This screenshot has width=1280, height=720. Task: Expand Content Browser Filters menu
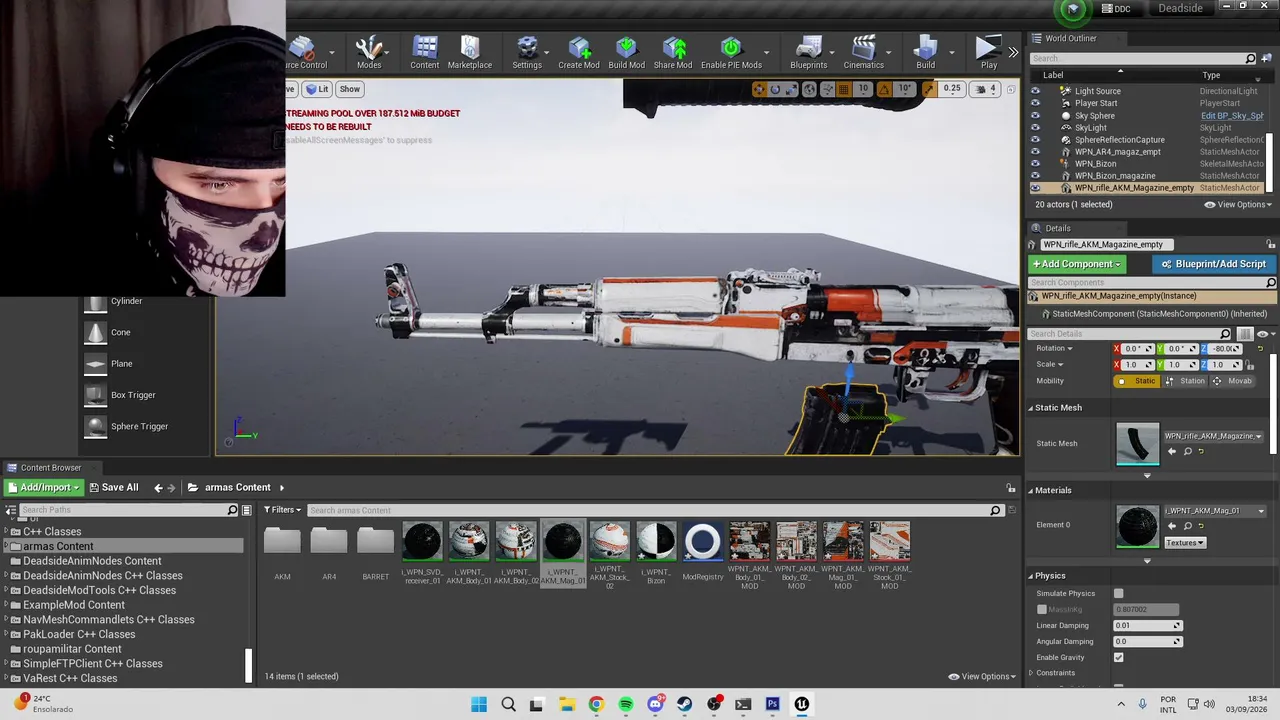tap(280, 510)
